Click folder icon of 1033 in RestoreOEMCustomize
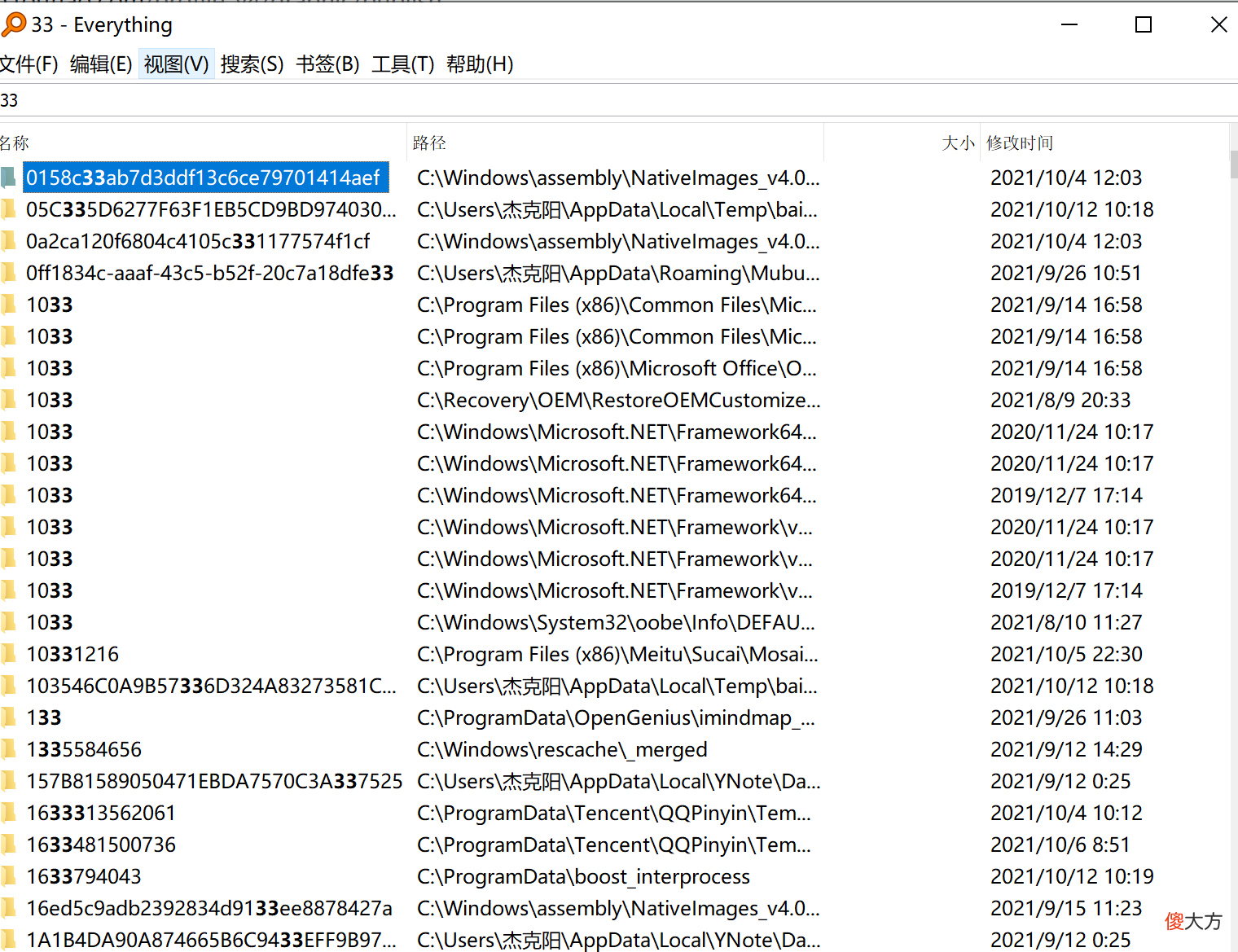Viewport: 1238px width, 952px height. click(8, 400)
